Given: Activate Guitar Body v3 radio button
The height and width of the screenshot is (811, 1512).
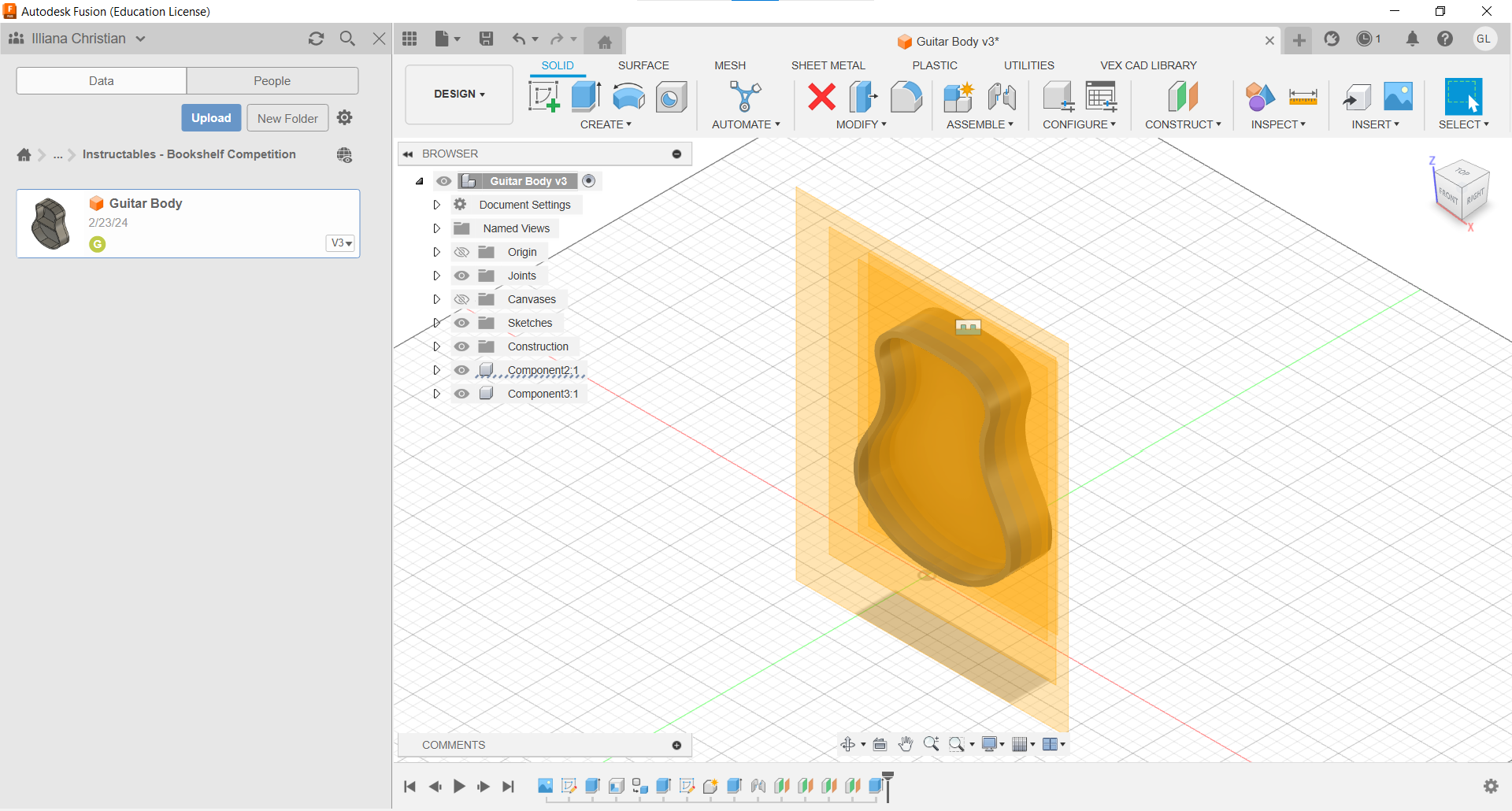Looking at the screenshot, I should coord(588,181).
